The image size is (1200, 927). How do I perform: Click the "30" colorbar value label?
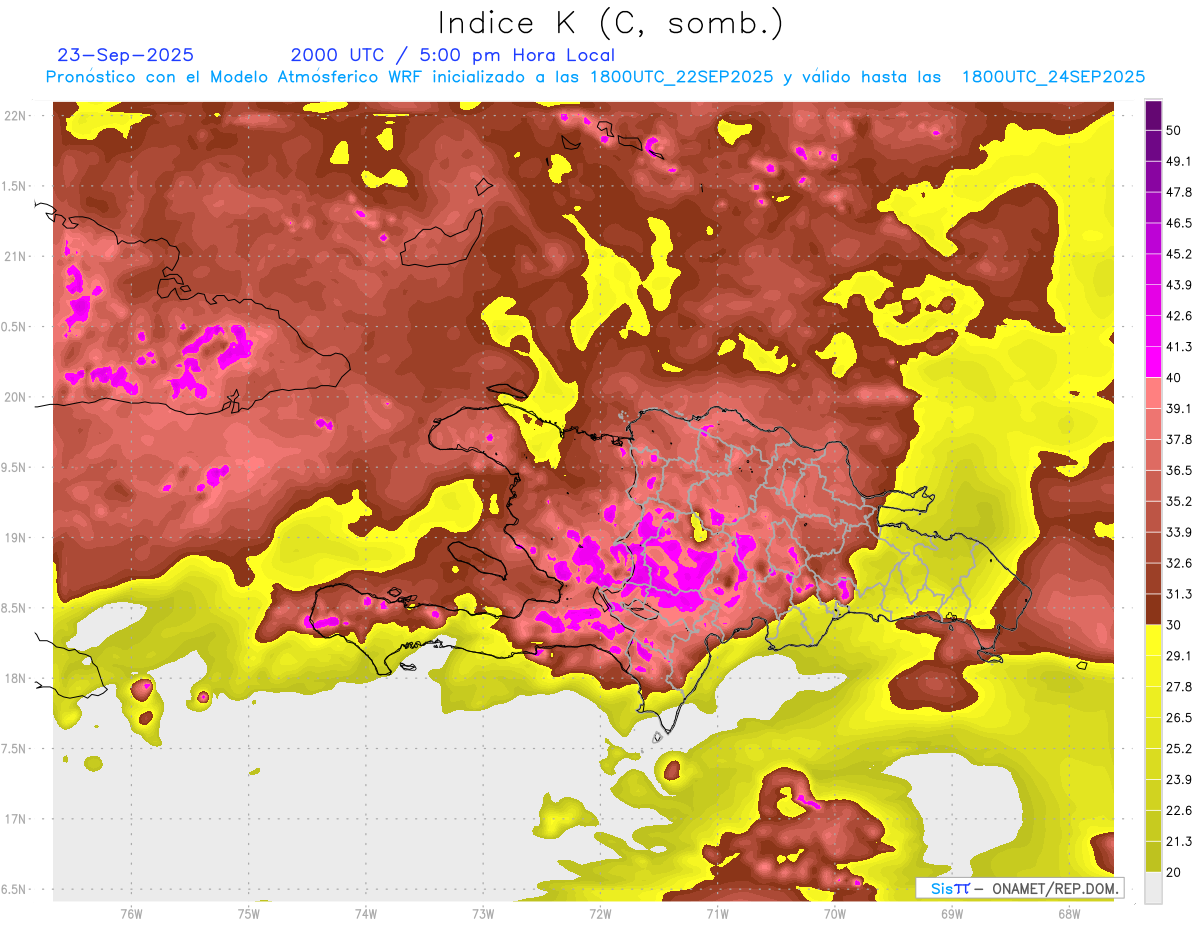[1175, 624]
